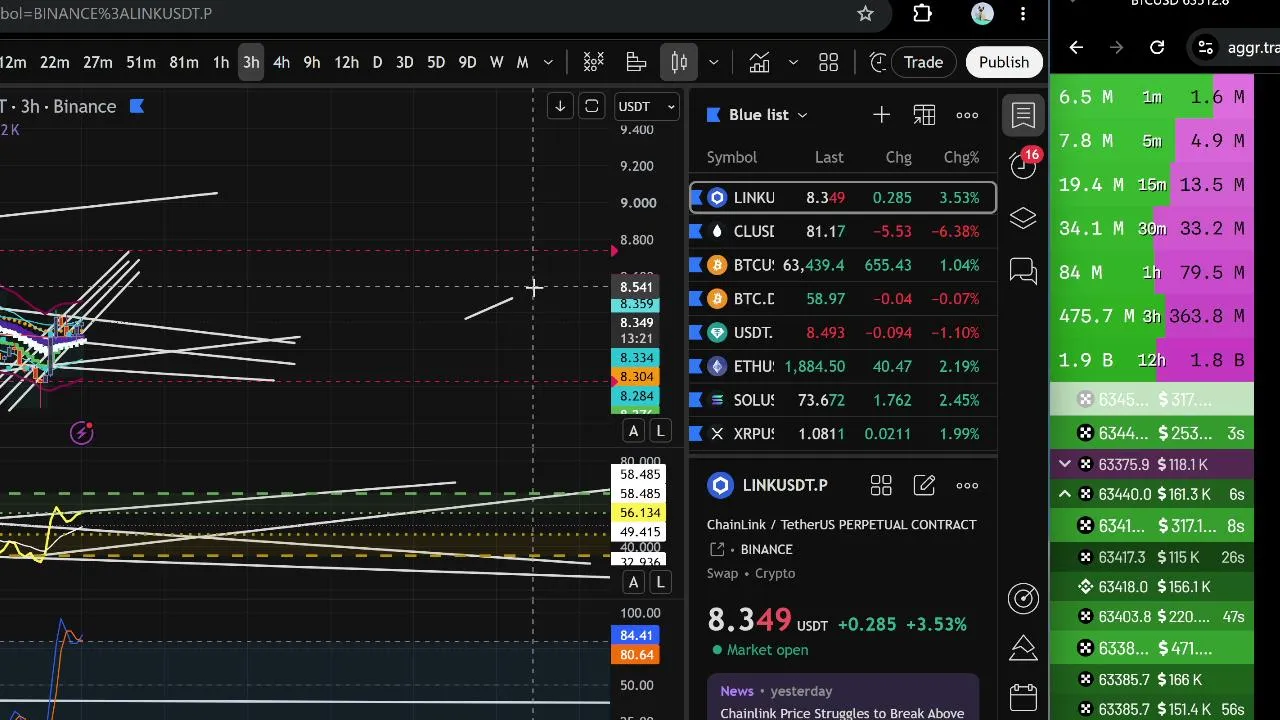Open watchlist three-dots menu beside Blue list
1280x720 pixels.
967,115
